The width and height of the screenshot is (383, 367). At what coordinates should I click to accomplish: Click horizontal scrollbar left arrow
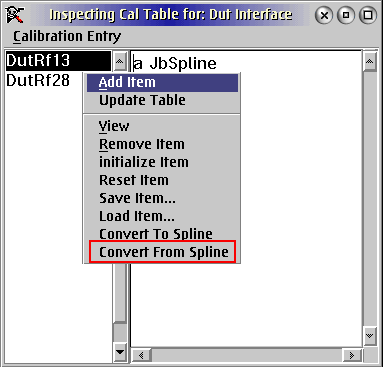coord(141,355)
